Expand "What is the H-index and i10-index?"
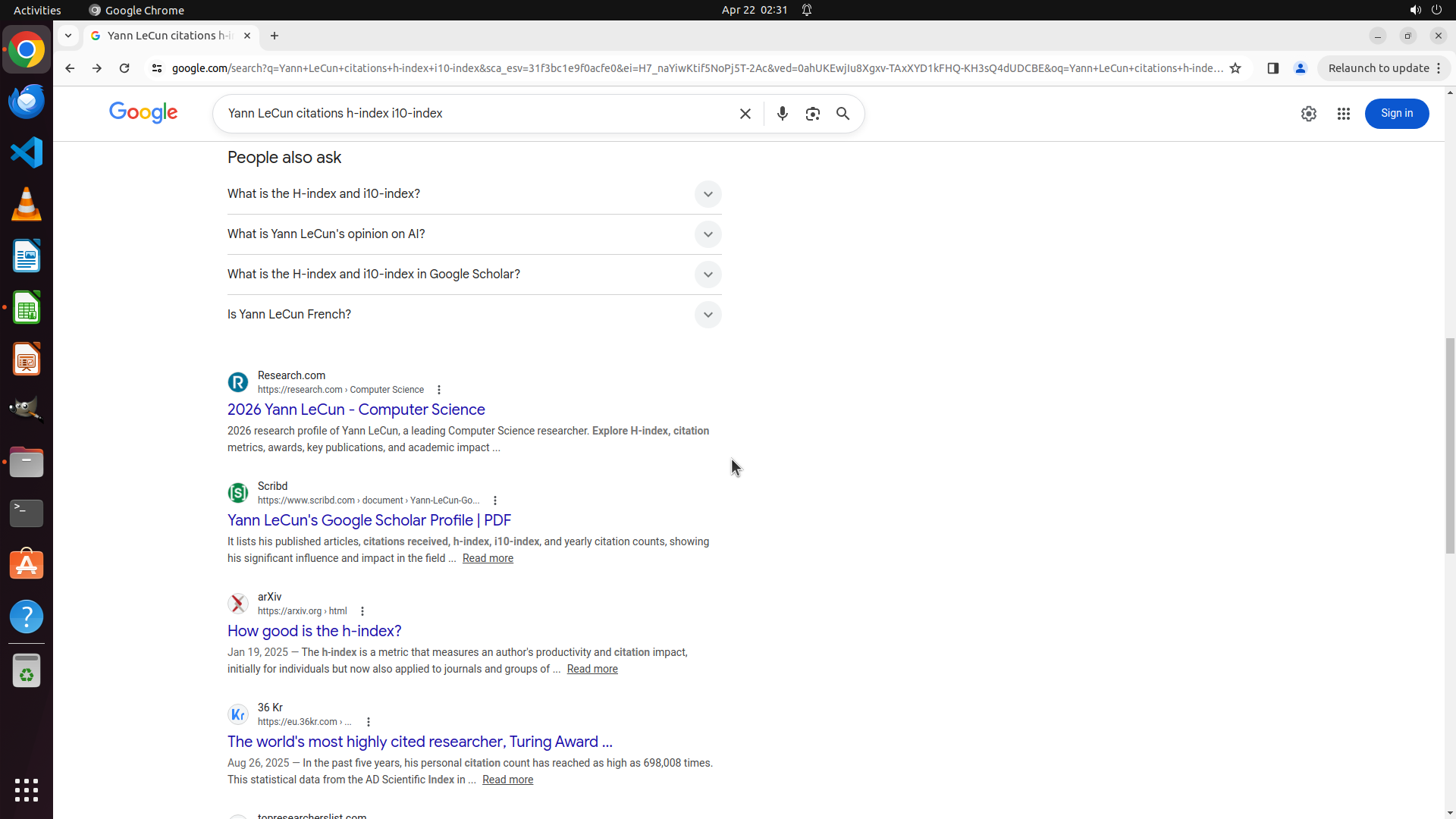 tap(707, 194)
